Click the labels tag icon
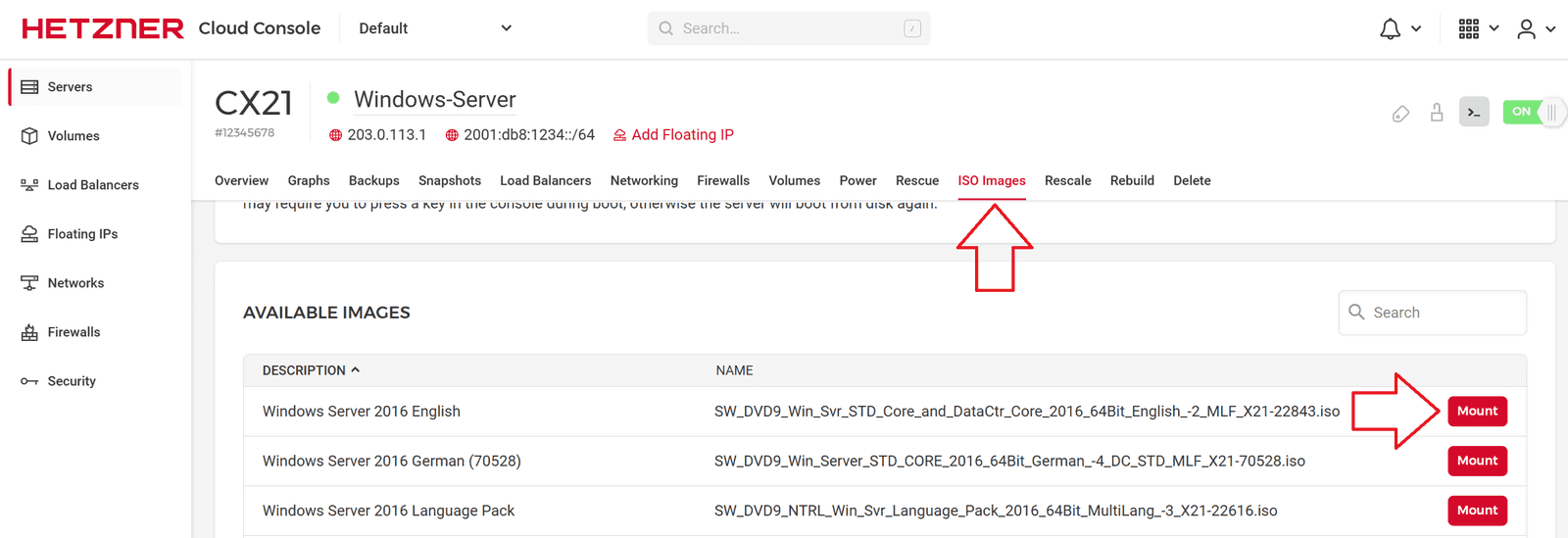 [x=1400, y=114]
